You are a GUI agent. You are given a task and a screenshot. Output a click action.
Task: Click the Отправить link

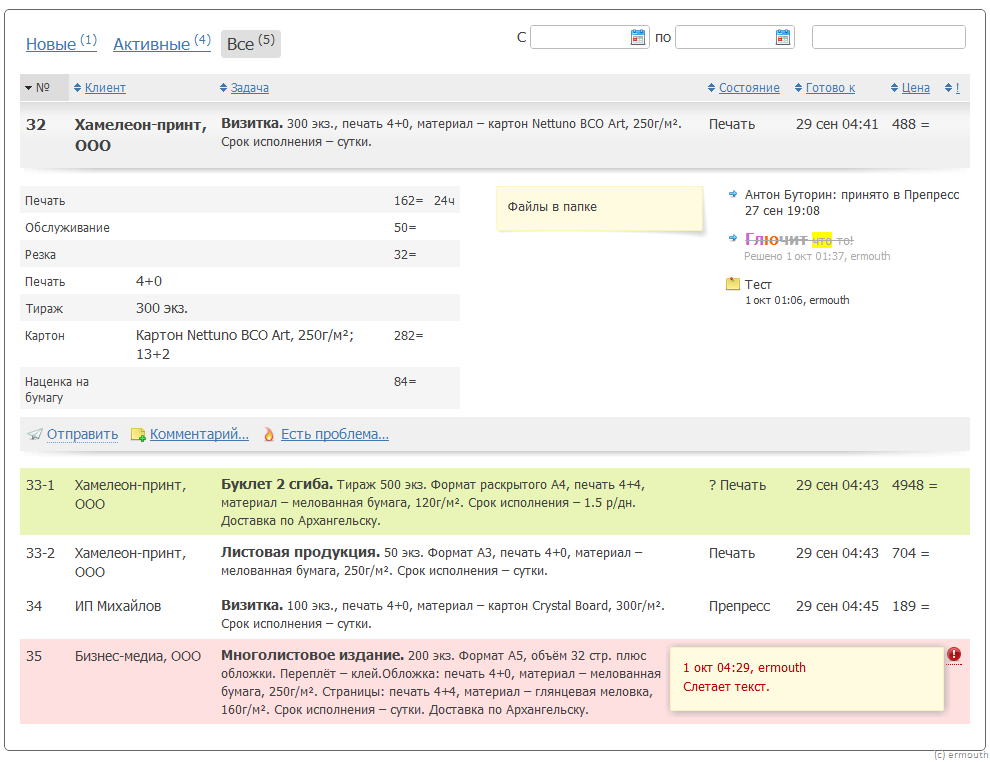tap(82, 435)
